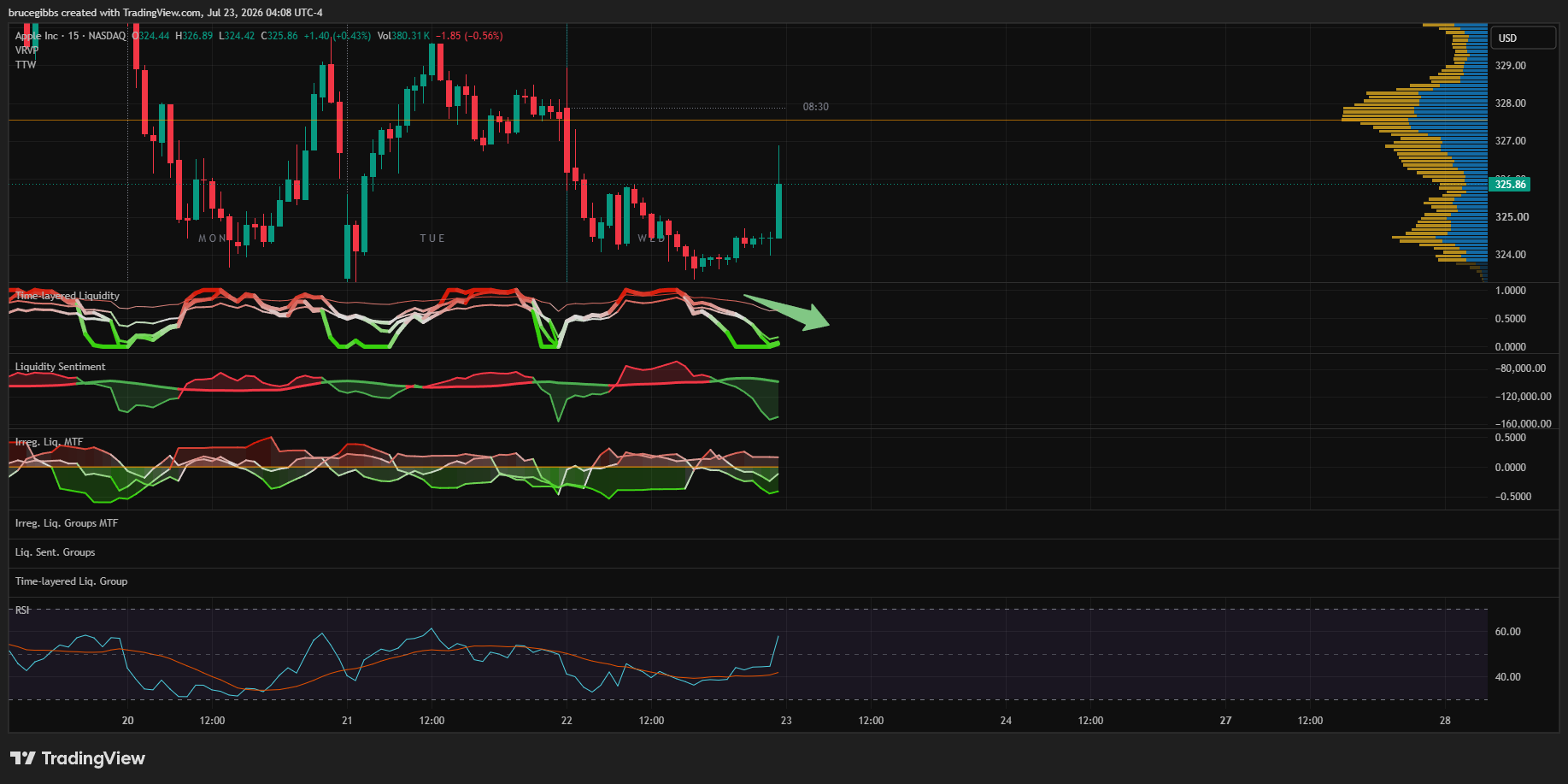Screen dimensions: 1568x784
Task: Expand the Irreg. Liq. Groups MTF pane
Action: pos(67,523)
